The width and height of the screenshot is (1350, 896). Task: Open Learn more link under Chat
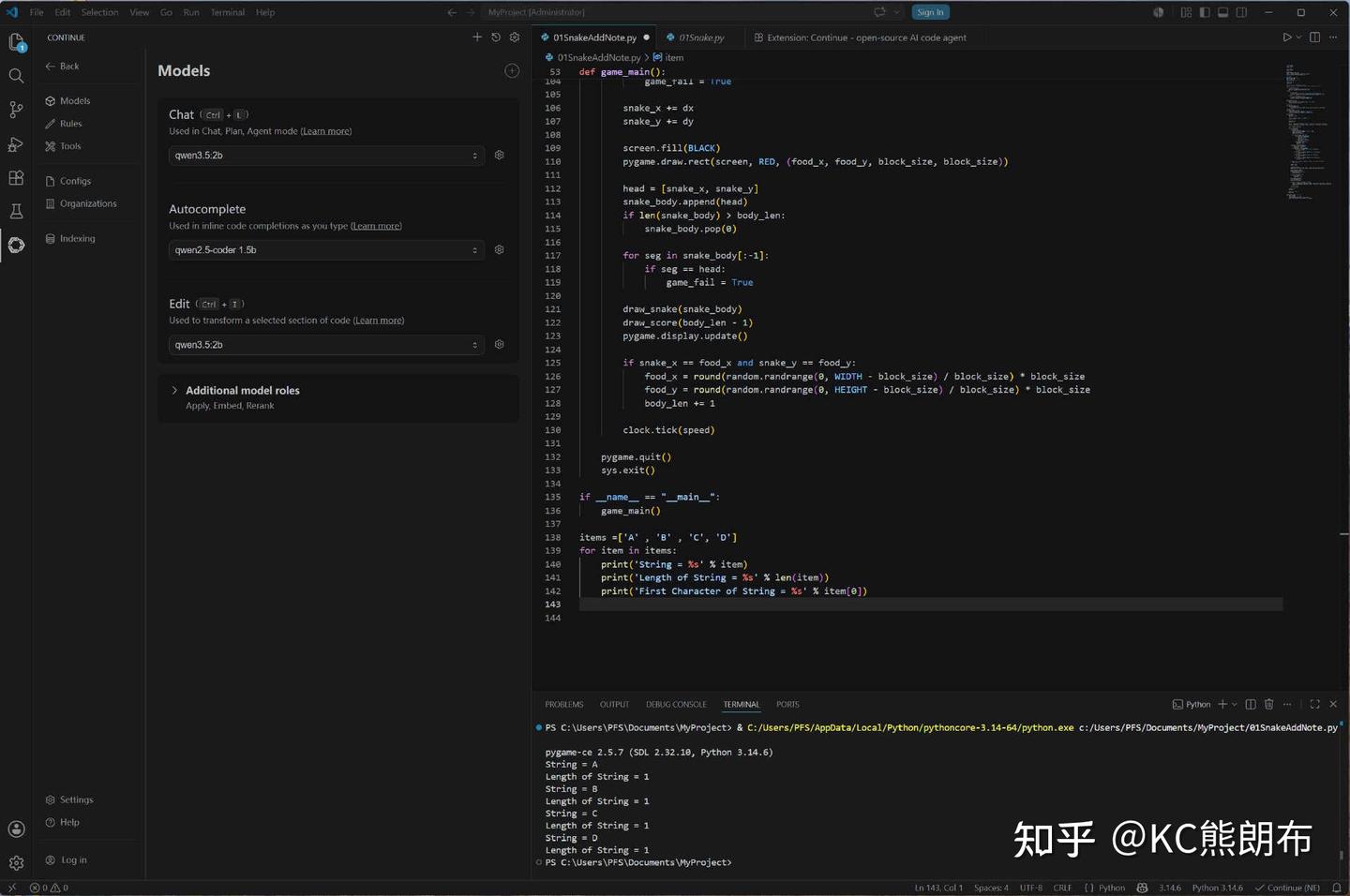click(326, 131)
